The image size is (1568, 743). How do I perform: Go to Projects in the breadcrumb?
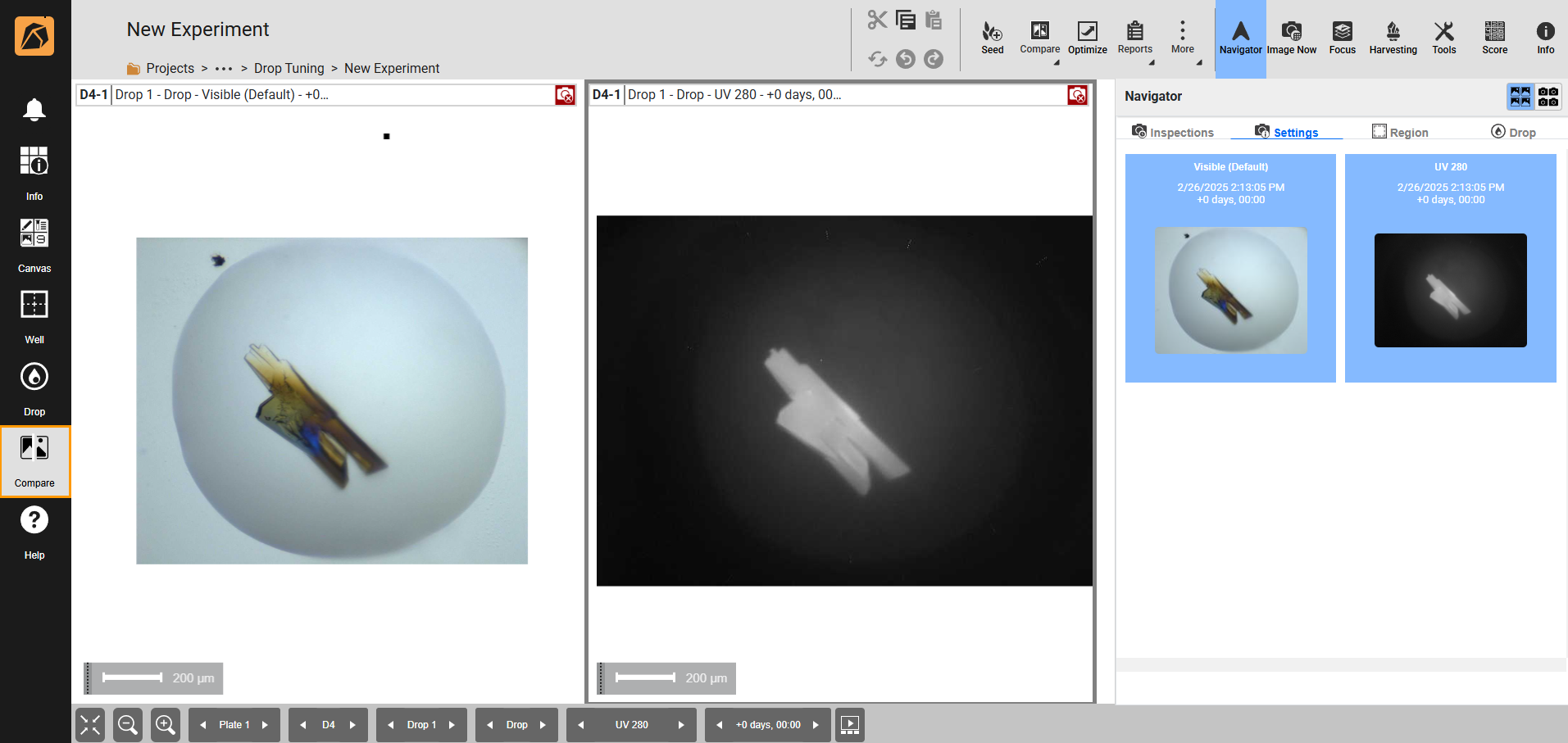point(170,68)
